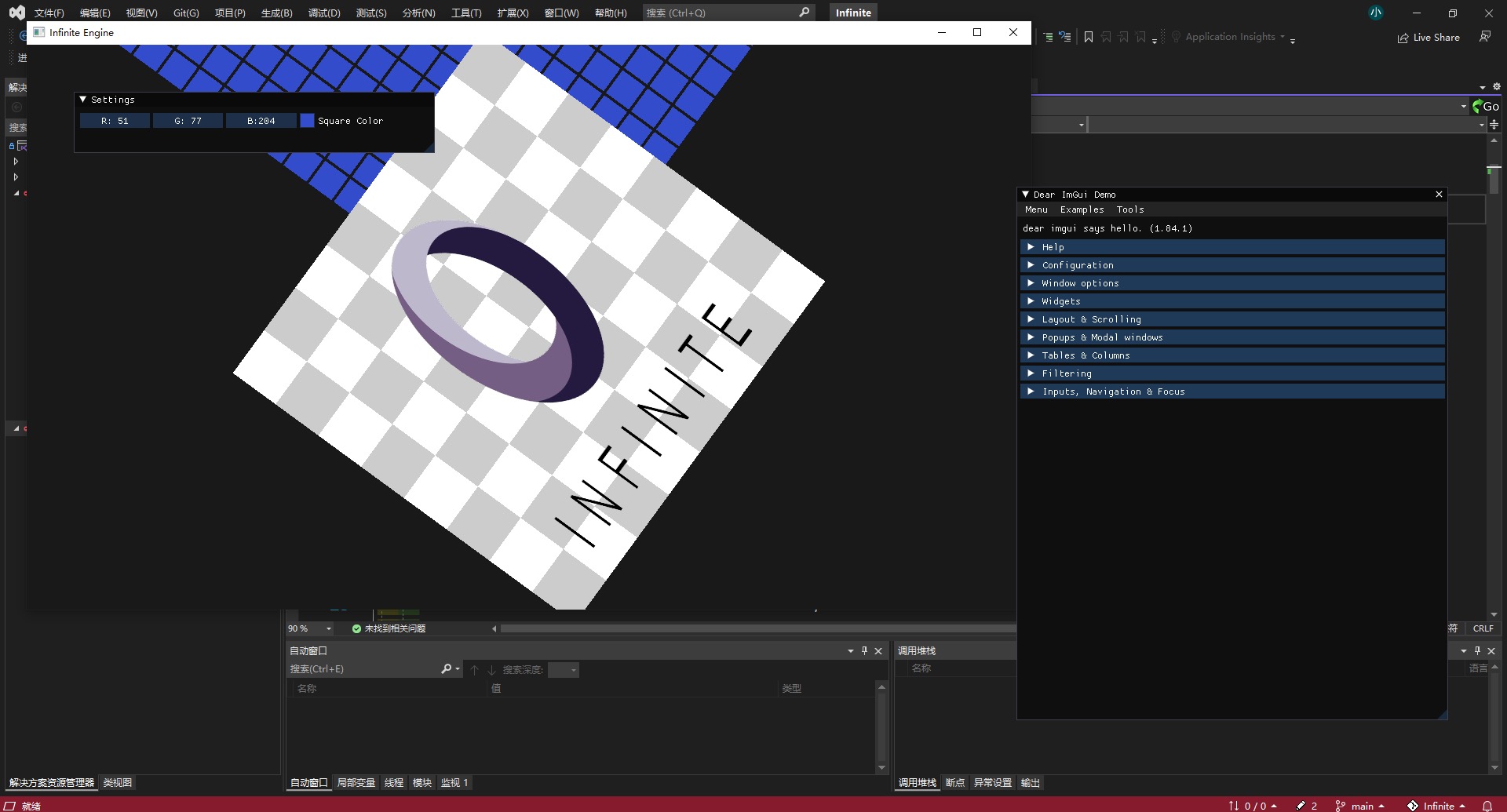Switch to the 输出 tab

pos(1031,782)
